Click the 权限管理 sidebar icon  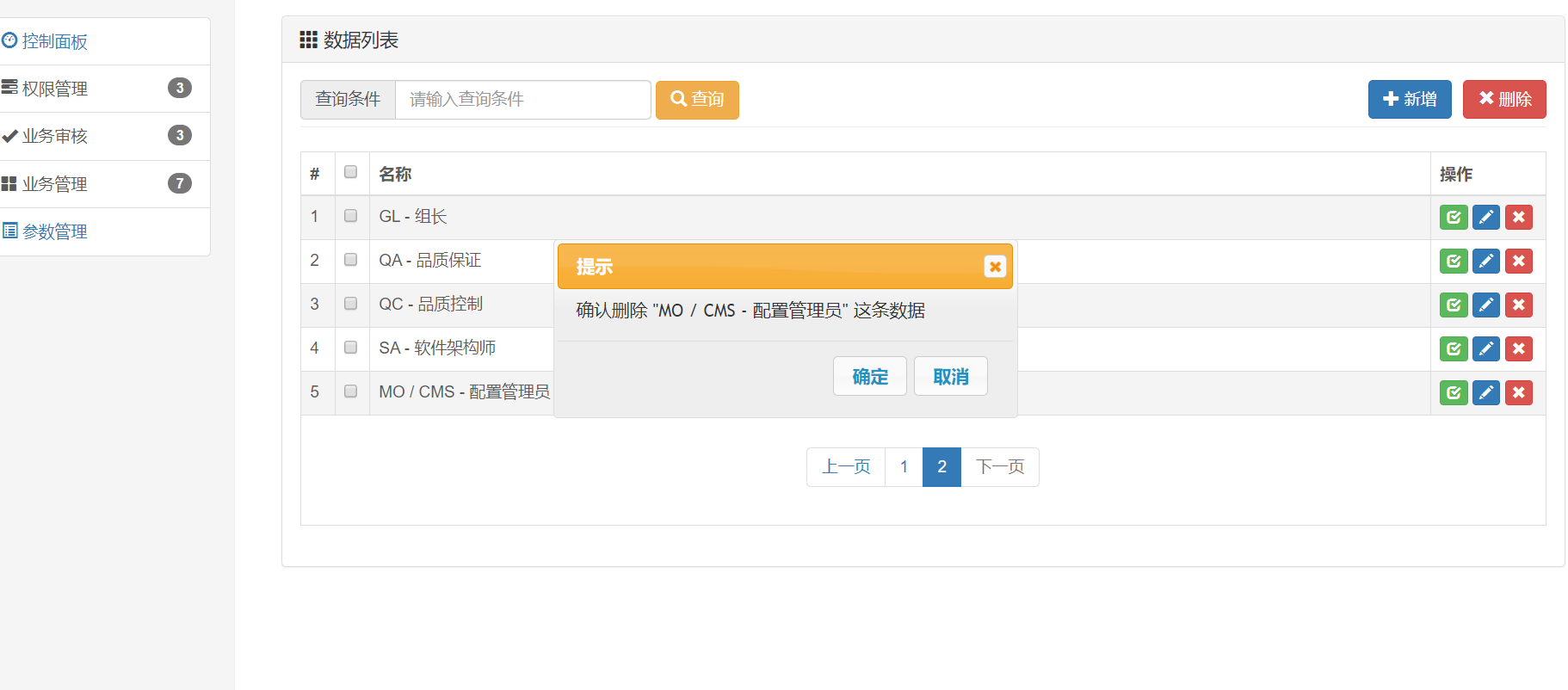click(9, 88)
